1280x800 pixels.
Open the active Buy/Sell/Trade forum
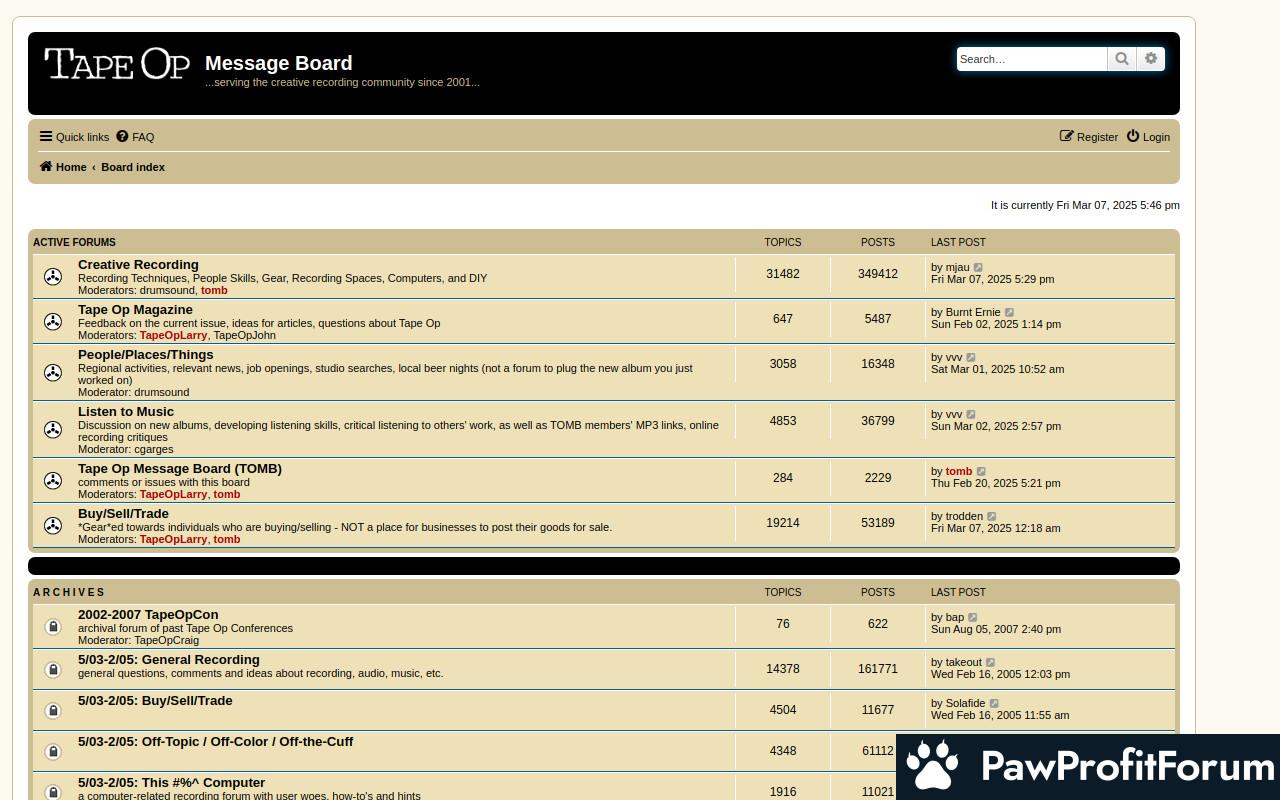click(123, 514)
